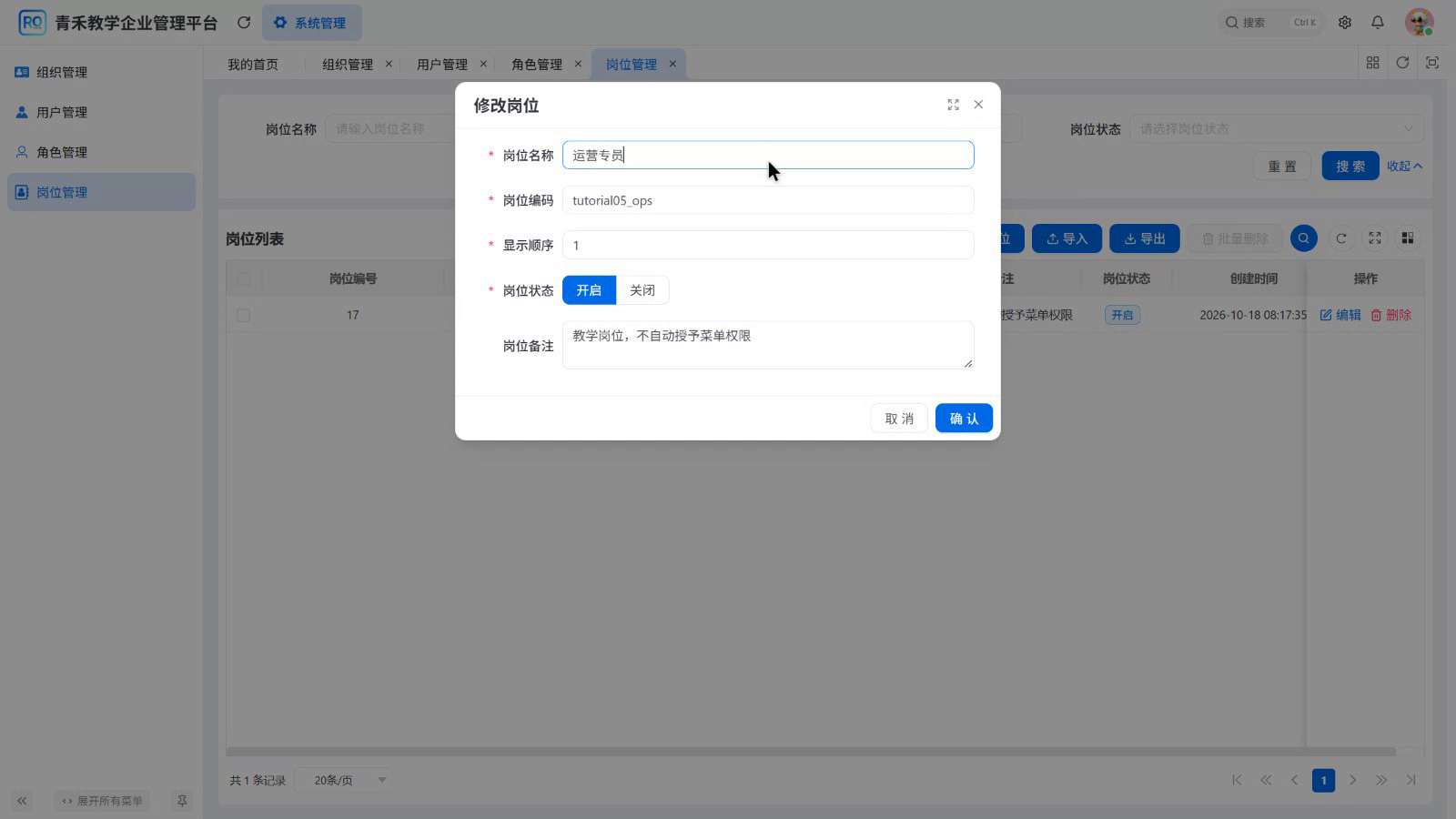Viewport: 1456px width, 819px height.
Task: Expand the 岗位列表 table to fullscreen
Action: [x=1375, y=238]
